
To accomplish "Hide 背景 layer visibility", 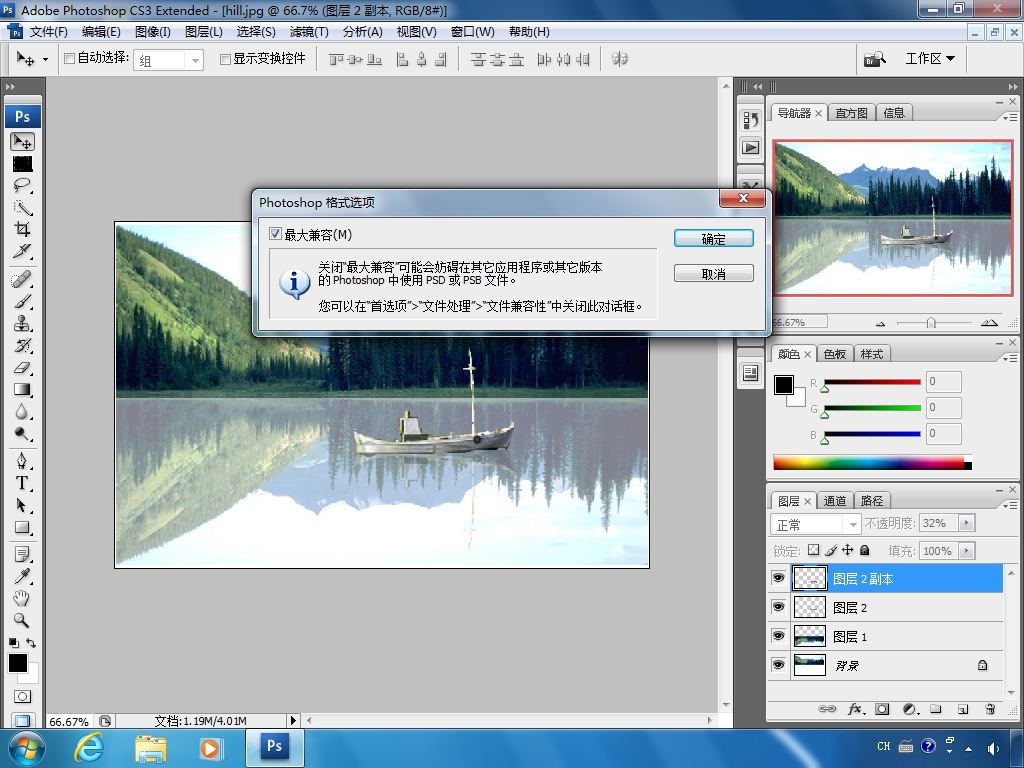I will pos(778,665).
